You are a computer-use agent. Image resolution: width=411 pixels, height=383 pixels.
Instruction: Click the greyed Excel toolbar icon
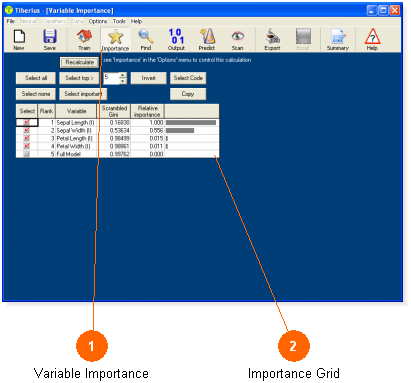click(303, 36)
